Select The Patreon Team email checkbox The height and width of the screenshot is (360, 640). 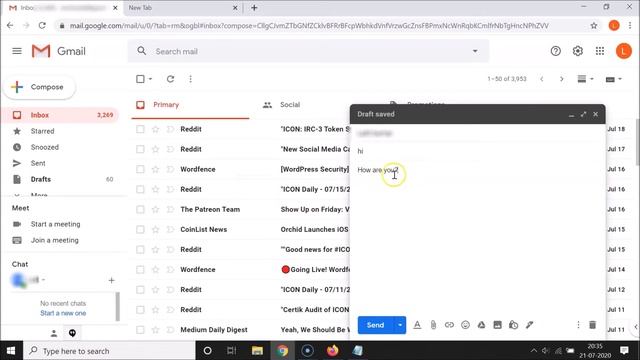coord(140,209)
